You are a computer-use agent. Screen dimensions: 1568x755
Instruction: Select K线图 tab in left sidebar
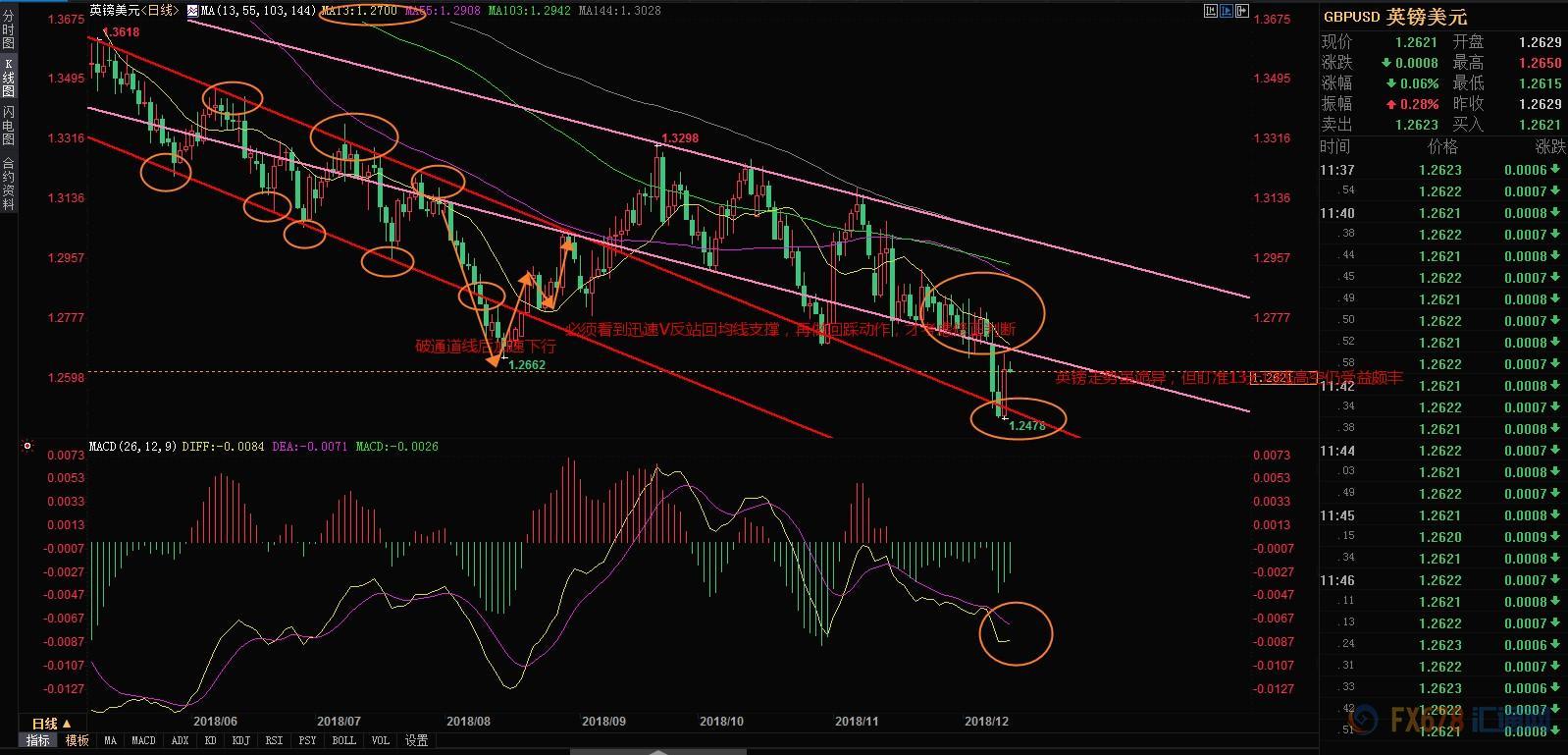pyautogui.click(x=8, y=77)
